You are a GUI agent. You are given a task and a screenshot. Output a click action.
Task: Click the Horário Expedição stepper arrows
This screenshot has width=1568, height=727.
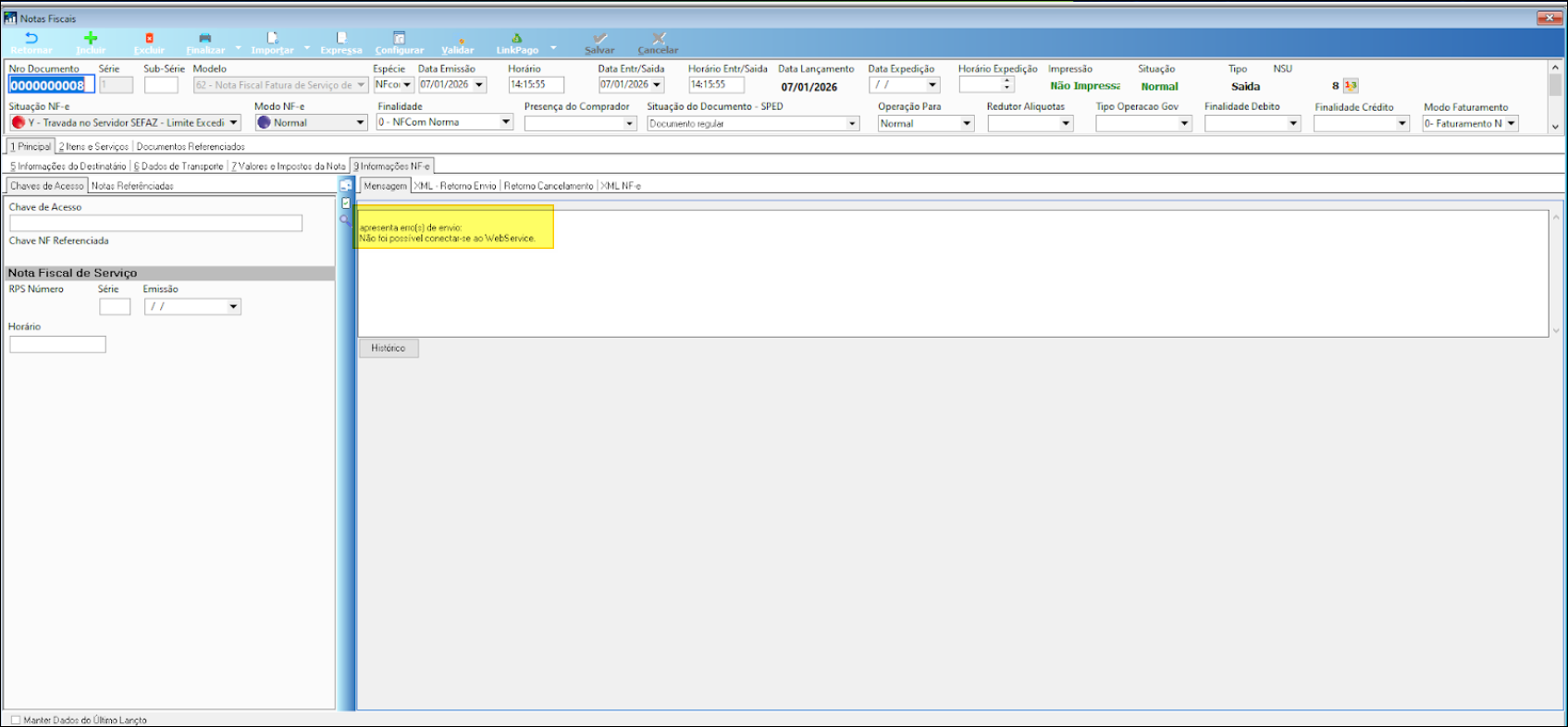(x=1006, y=84)
